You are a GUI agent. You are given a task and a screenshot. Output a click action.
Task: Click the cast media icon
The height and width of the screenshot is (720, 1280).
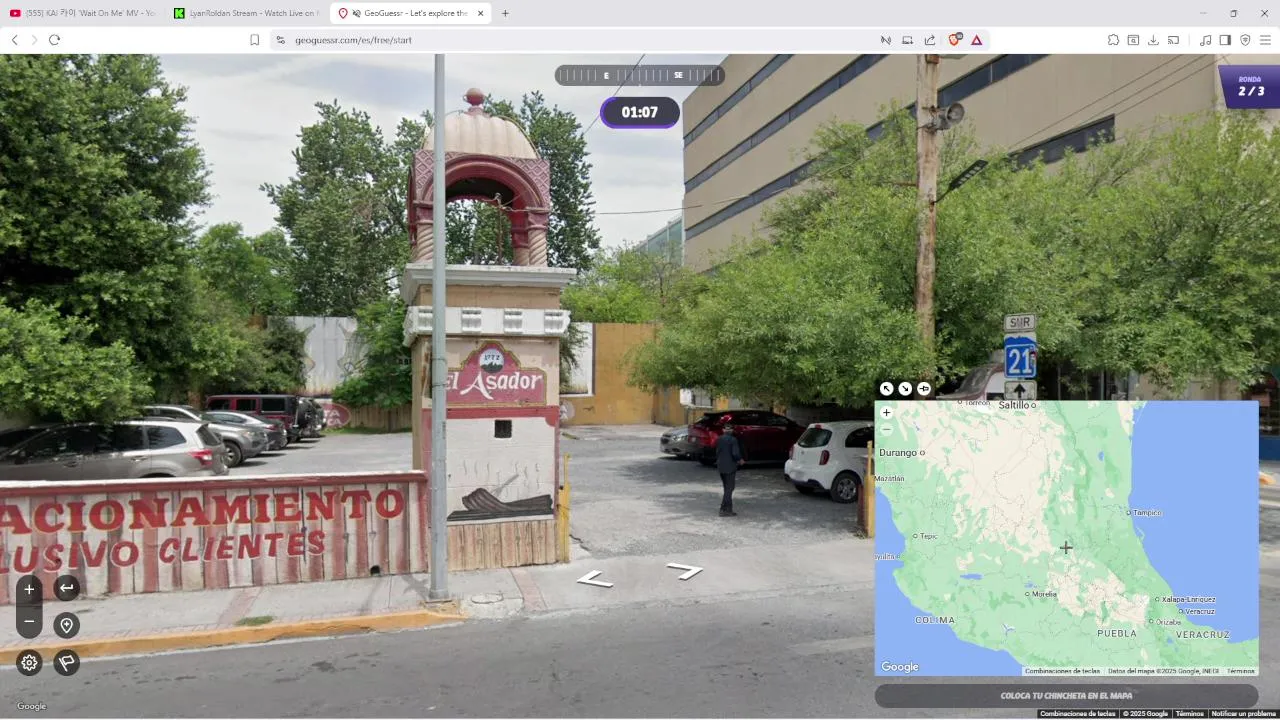point(1173,40)
